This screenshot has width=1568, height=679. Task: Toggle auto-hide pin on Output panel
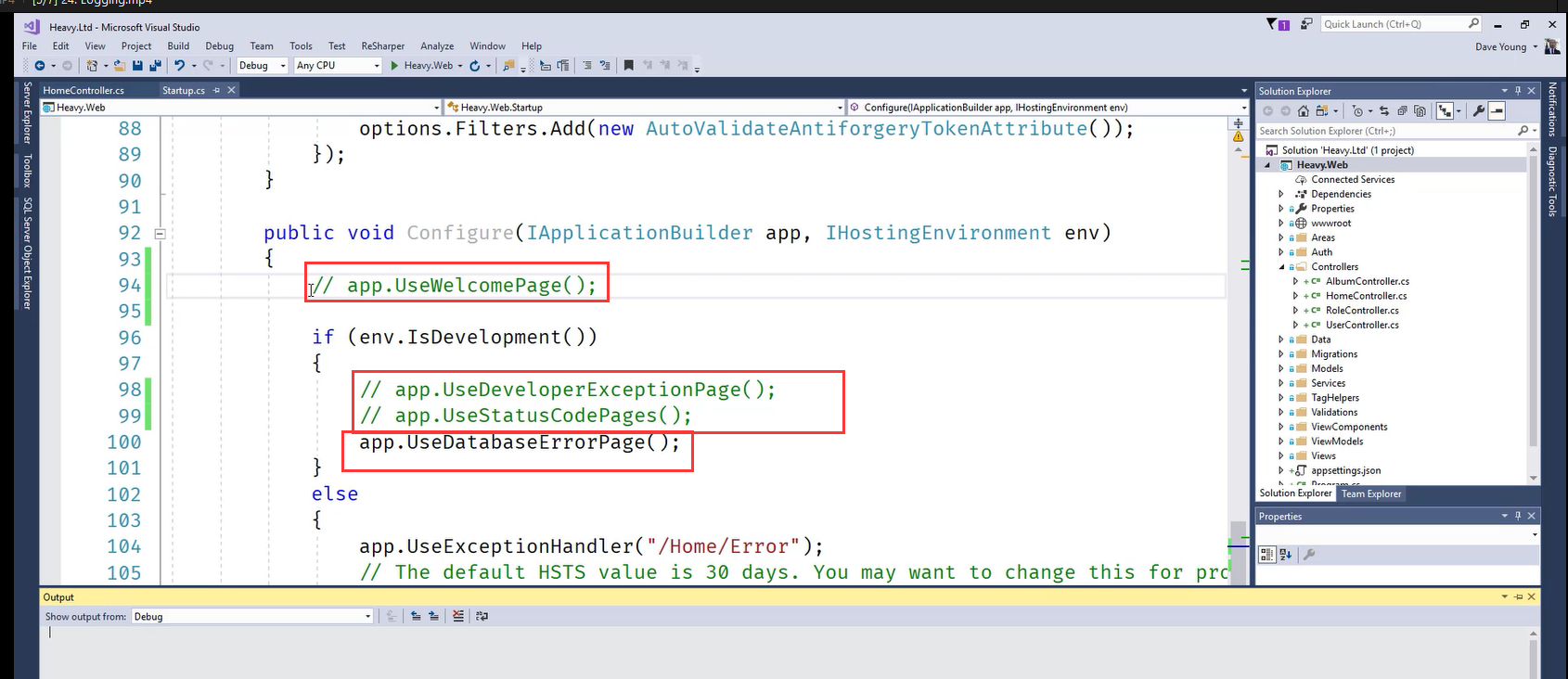pos(1519,596)
